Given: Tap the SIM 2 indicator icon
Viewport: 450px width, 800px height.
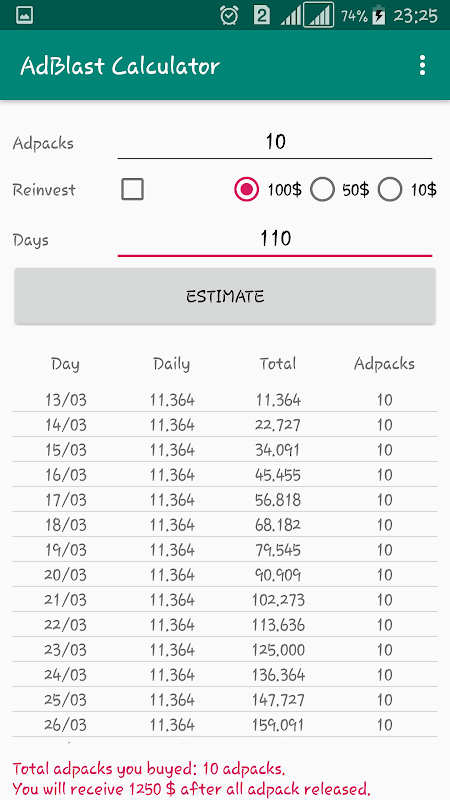Looking at the screenshot, I should (x=262, y=15).
